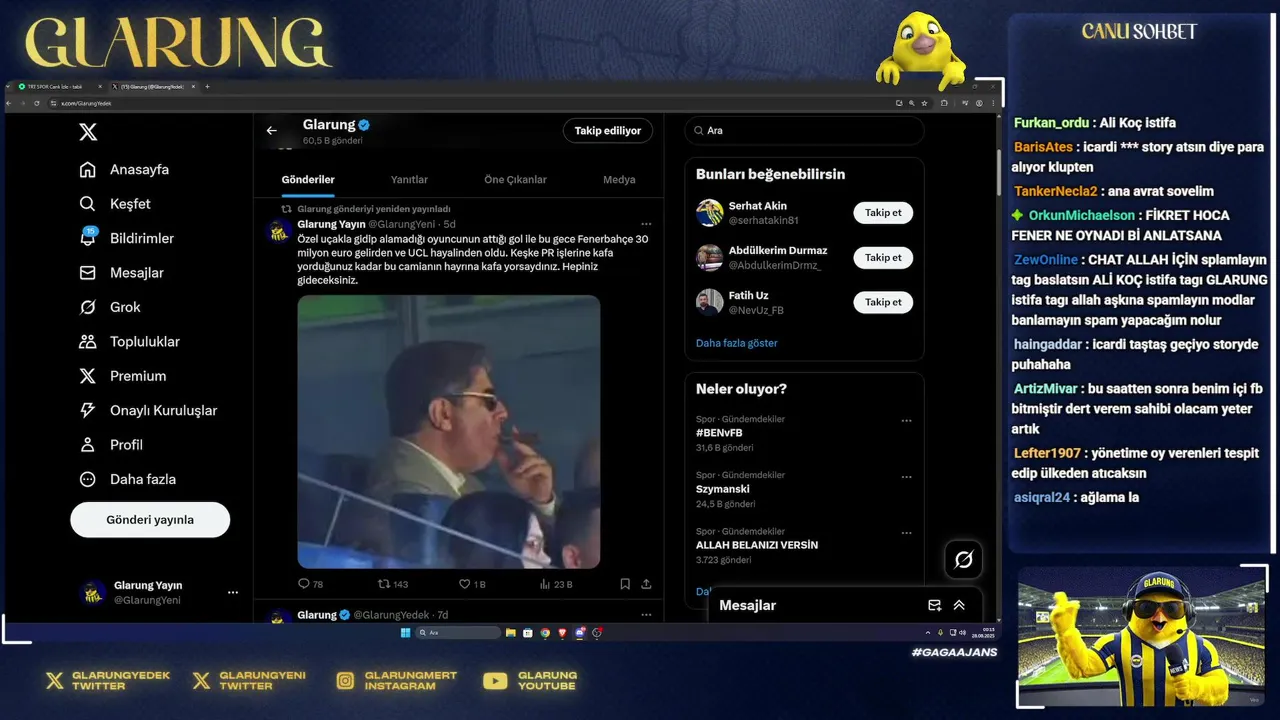The height and width of the screenshot is (720, 1280).
Task: Open Glarung Yayın account switcher dots
Action: click(233, 593)
